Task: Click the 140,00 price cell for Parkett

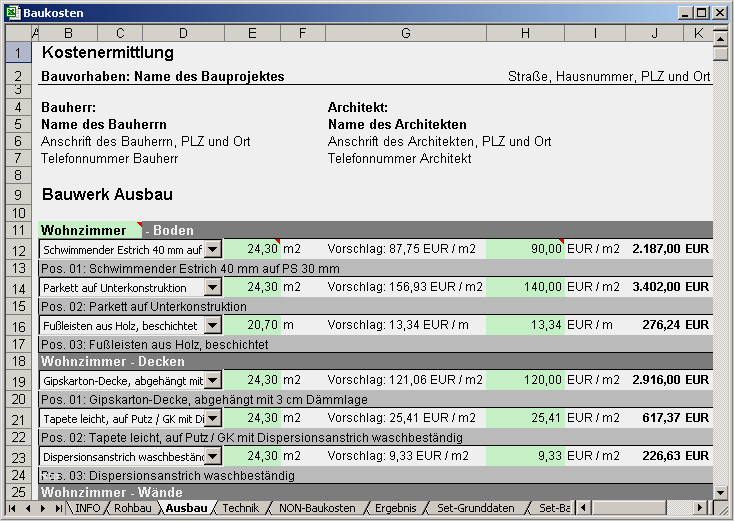Action: click(x=525, y=287)
